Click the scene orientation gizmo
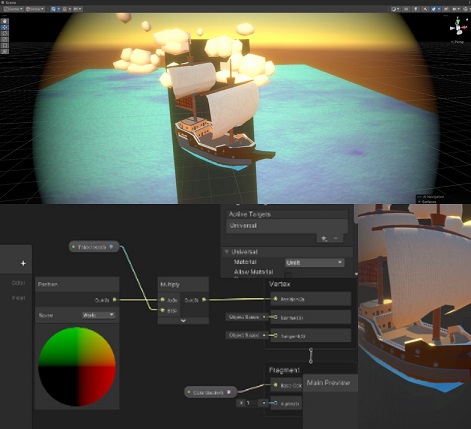 (x=459, y=26)
